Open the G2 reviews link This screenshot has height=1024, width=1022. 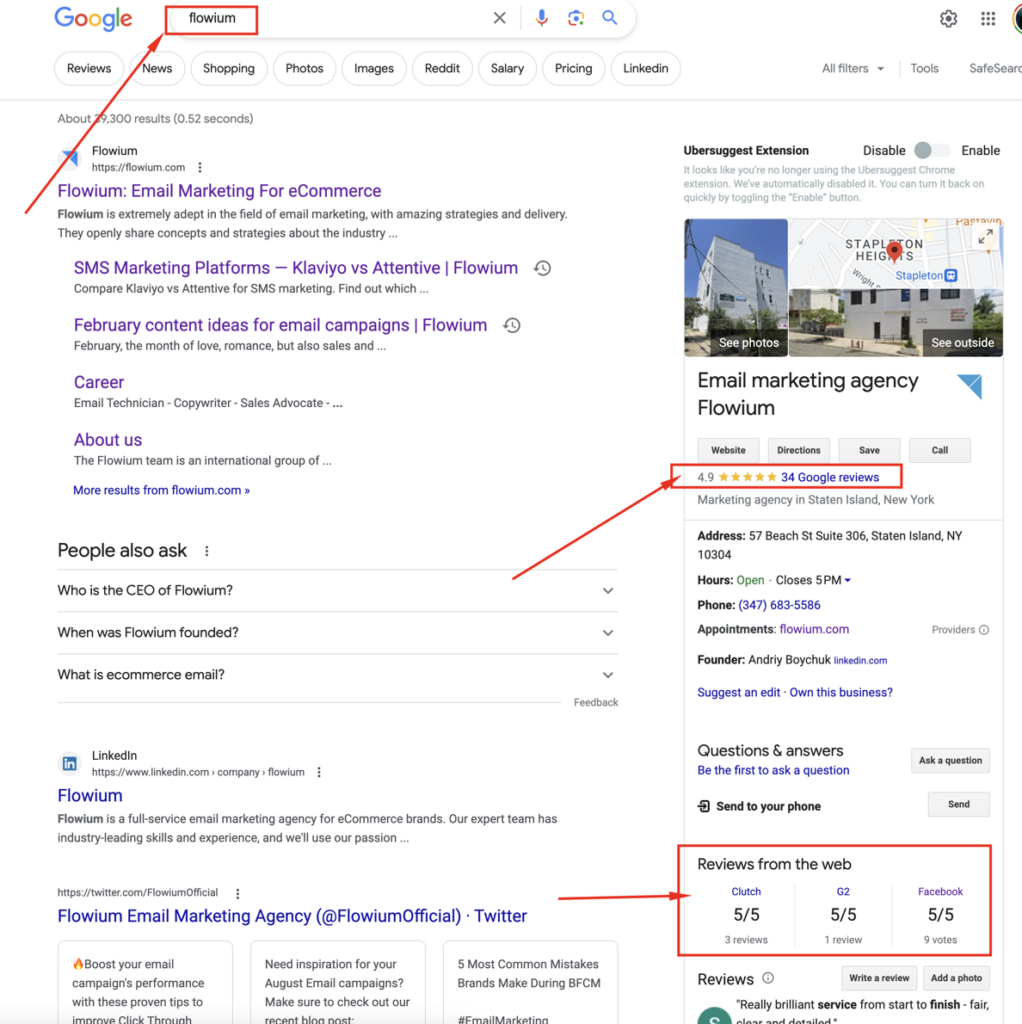pos(843,891)
